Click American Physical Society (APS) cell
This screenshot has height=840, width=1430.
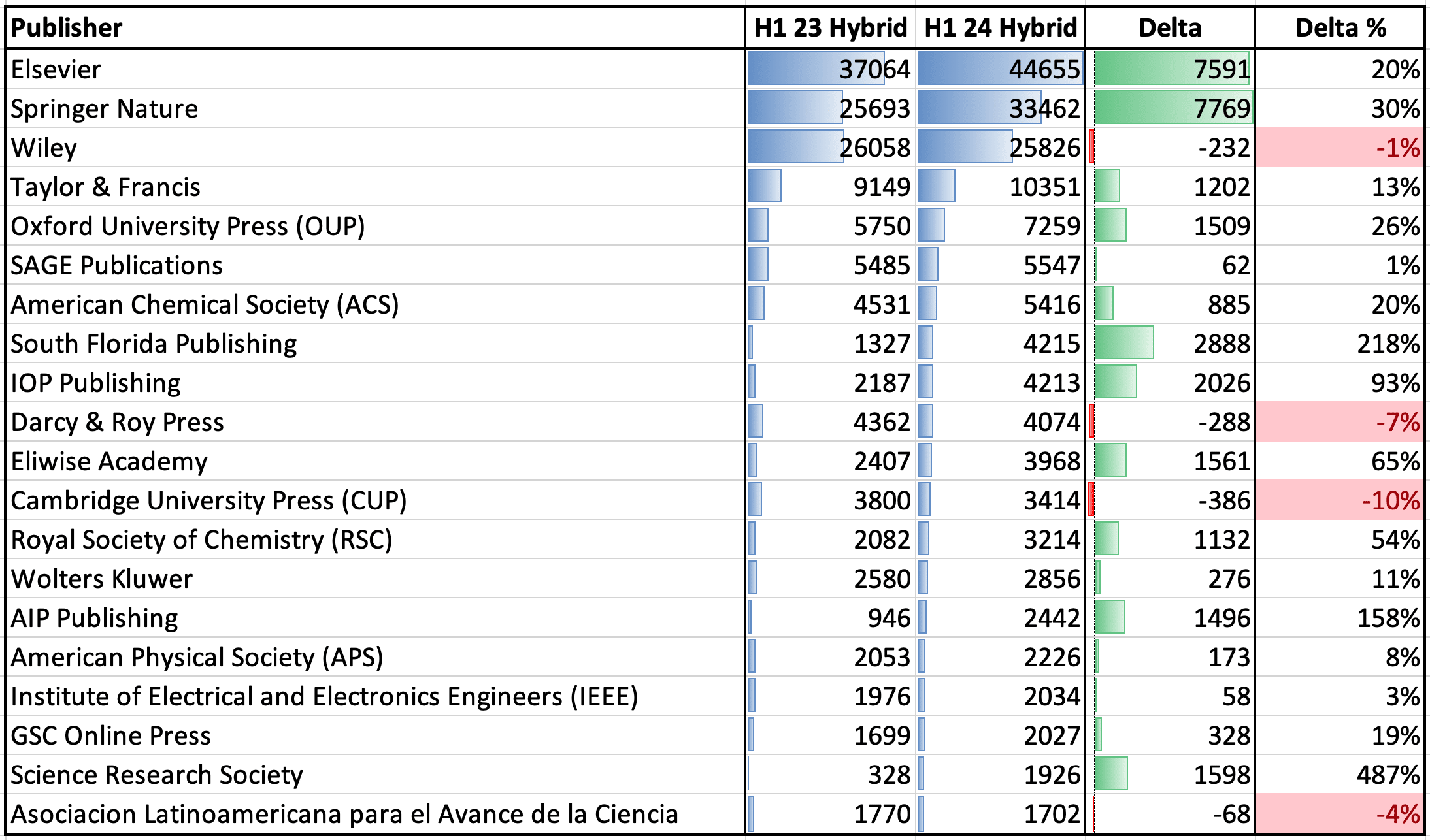pos(375,656)
